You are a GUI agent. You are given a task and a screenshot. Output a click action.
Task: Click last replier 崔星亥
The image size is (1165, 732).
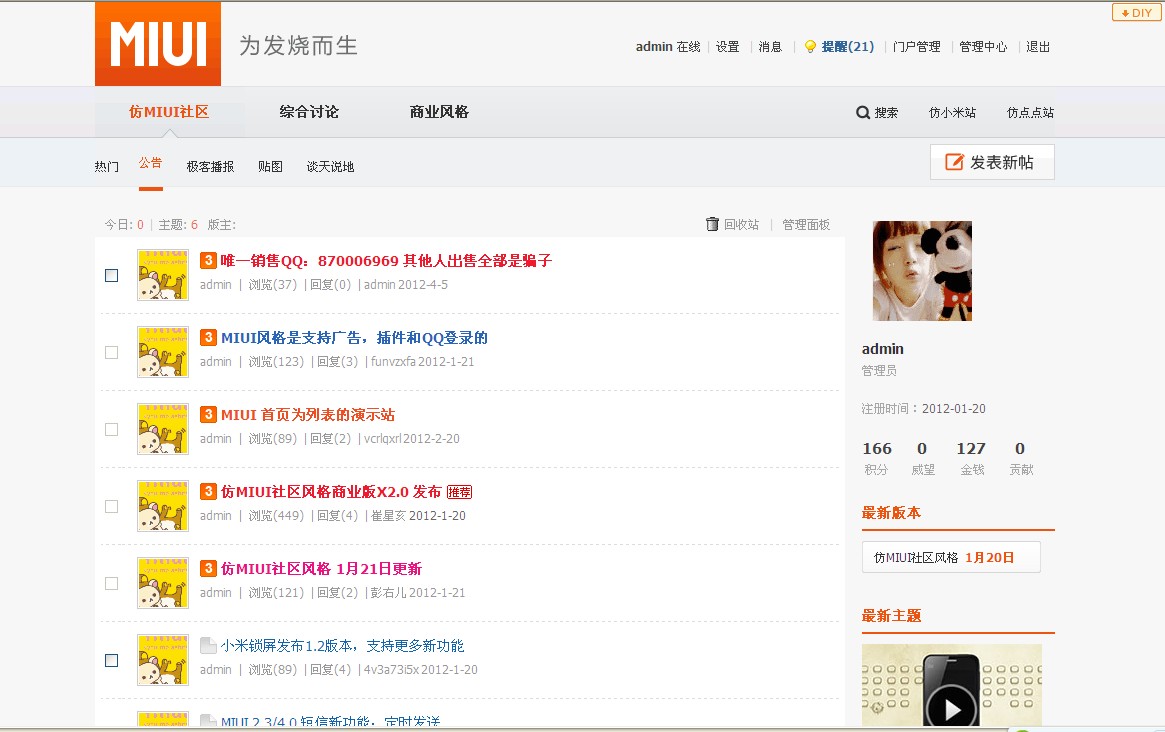point(389,516)
